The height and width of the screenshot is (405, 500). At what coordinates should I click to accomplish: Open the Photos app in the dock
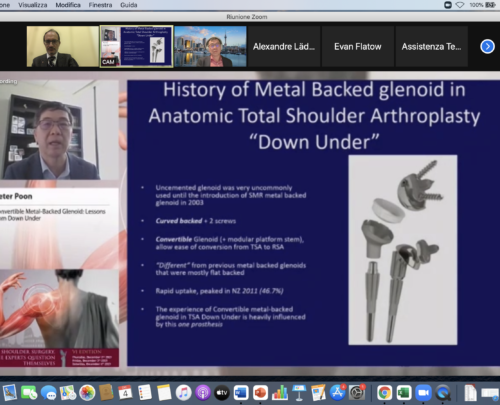pos(87,393)
